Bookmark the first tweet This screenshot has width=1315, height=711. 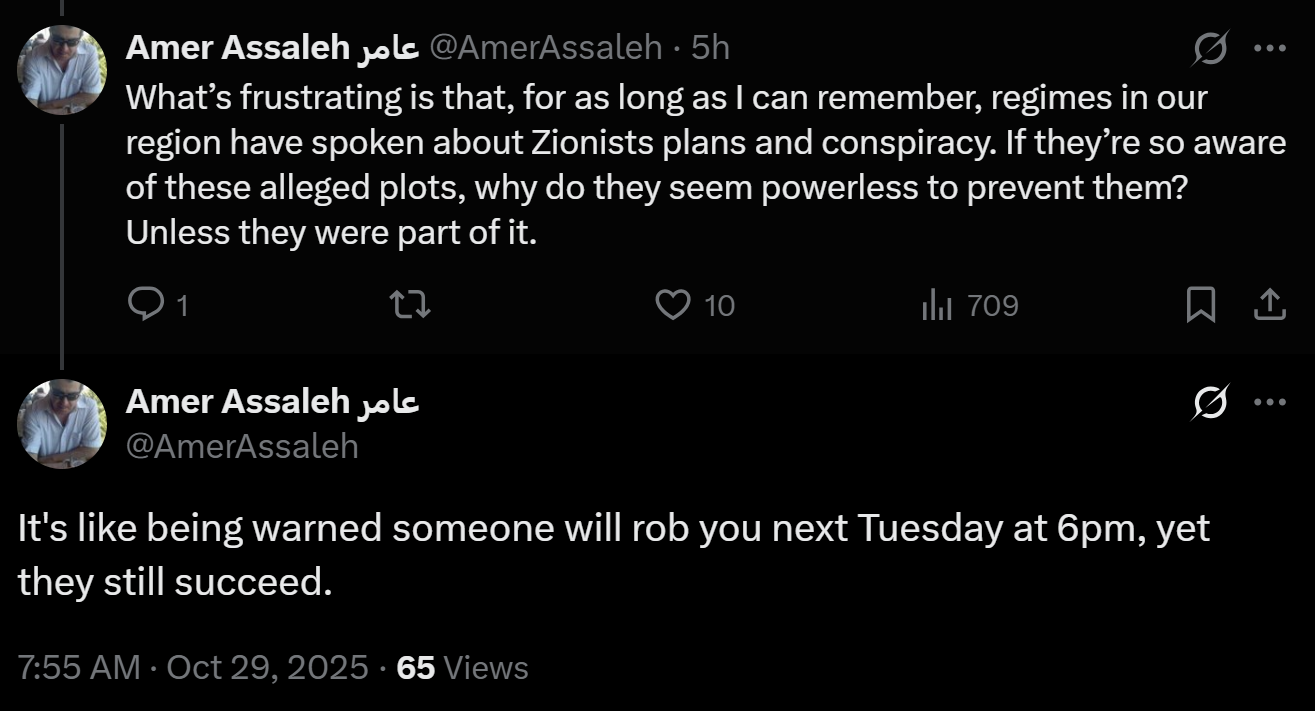(1200, 305)
